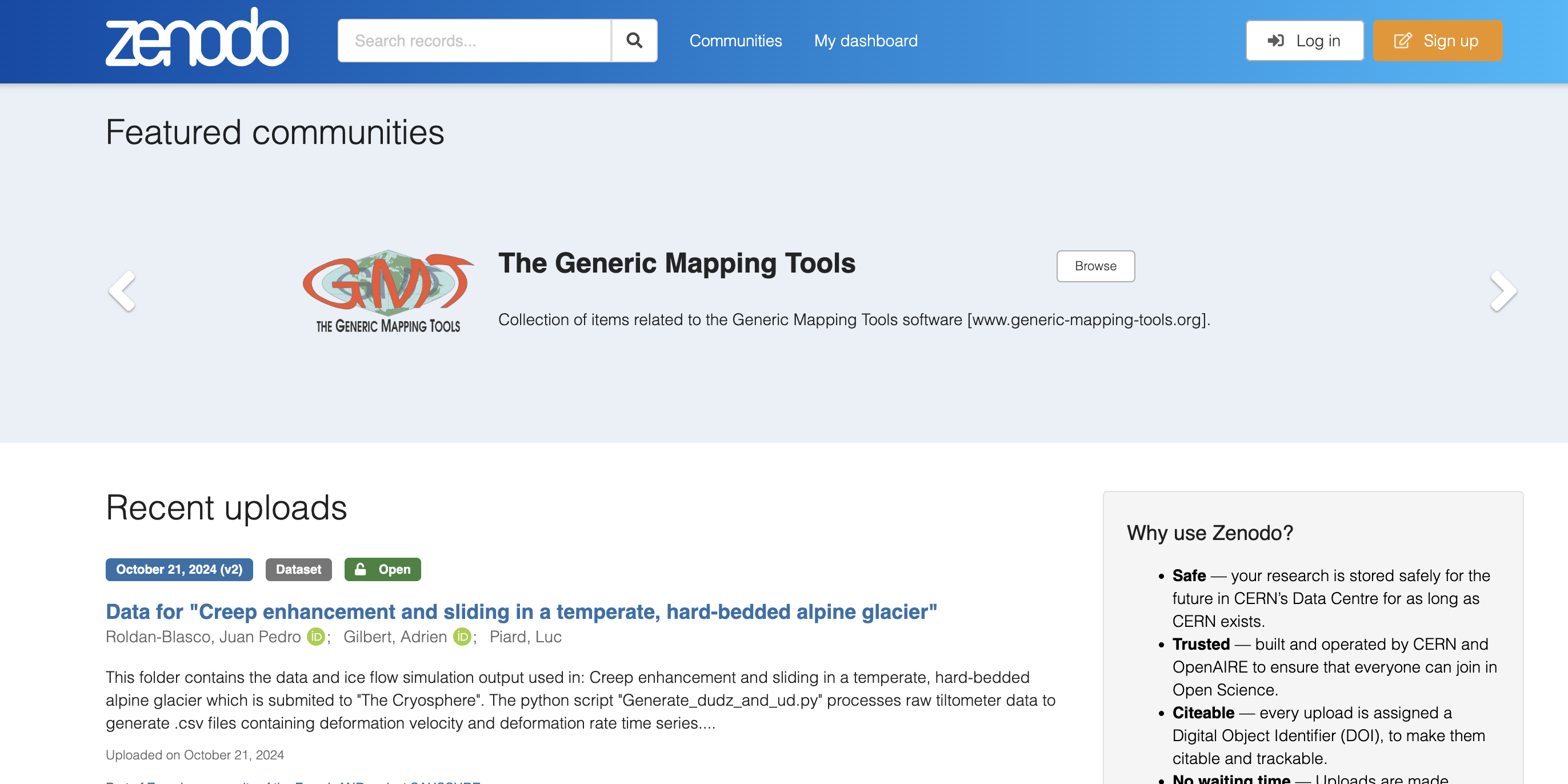
Task: Click the magnifying glass search button
Action: coord(634,41)
